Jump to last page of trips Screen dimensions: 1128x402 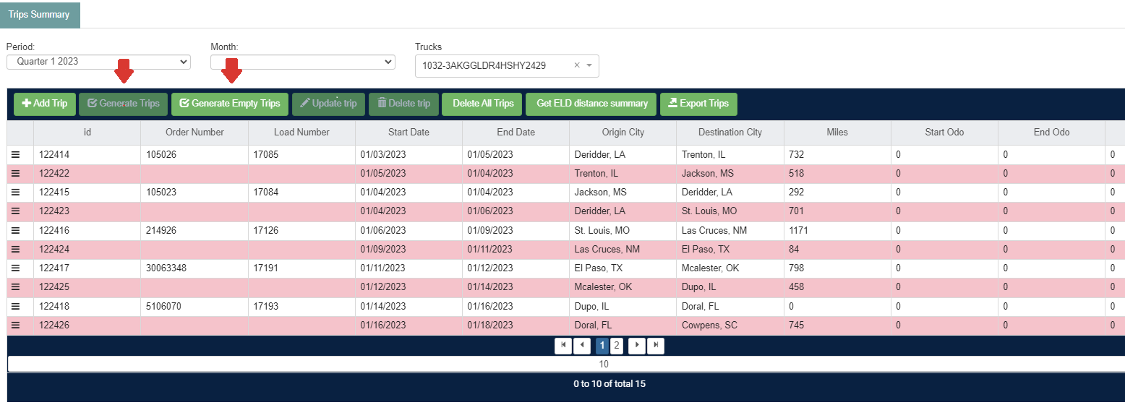655,345
